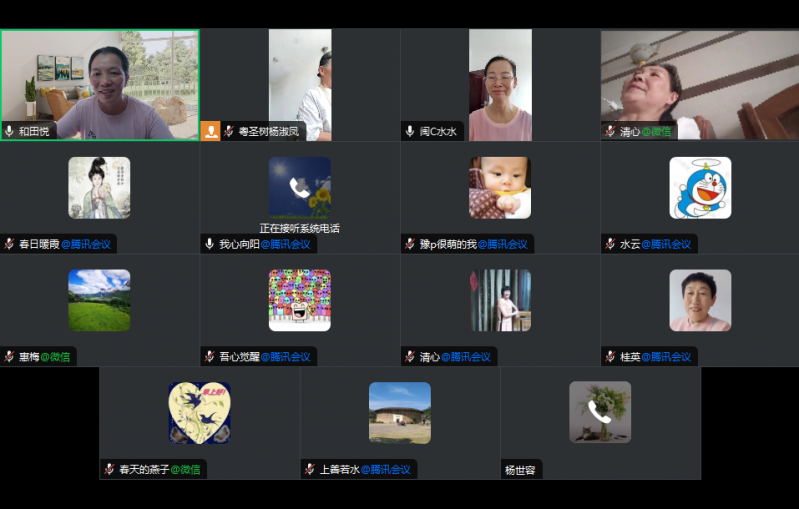
Task: Click the 吾心觉醒 name label
Action: [238, 357]
